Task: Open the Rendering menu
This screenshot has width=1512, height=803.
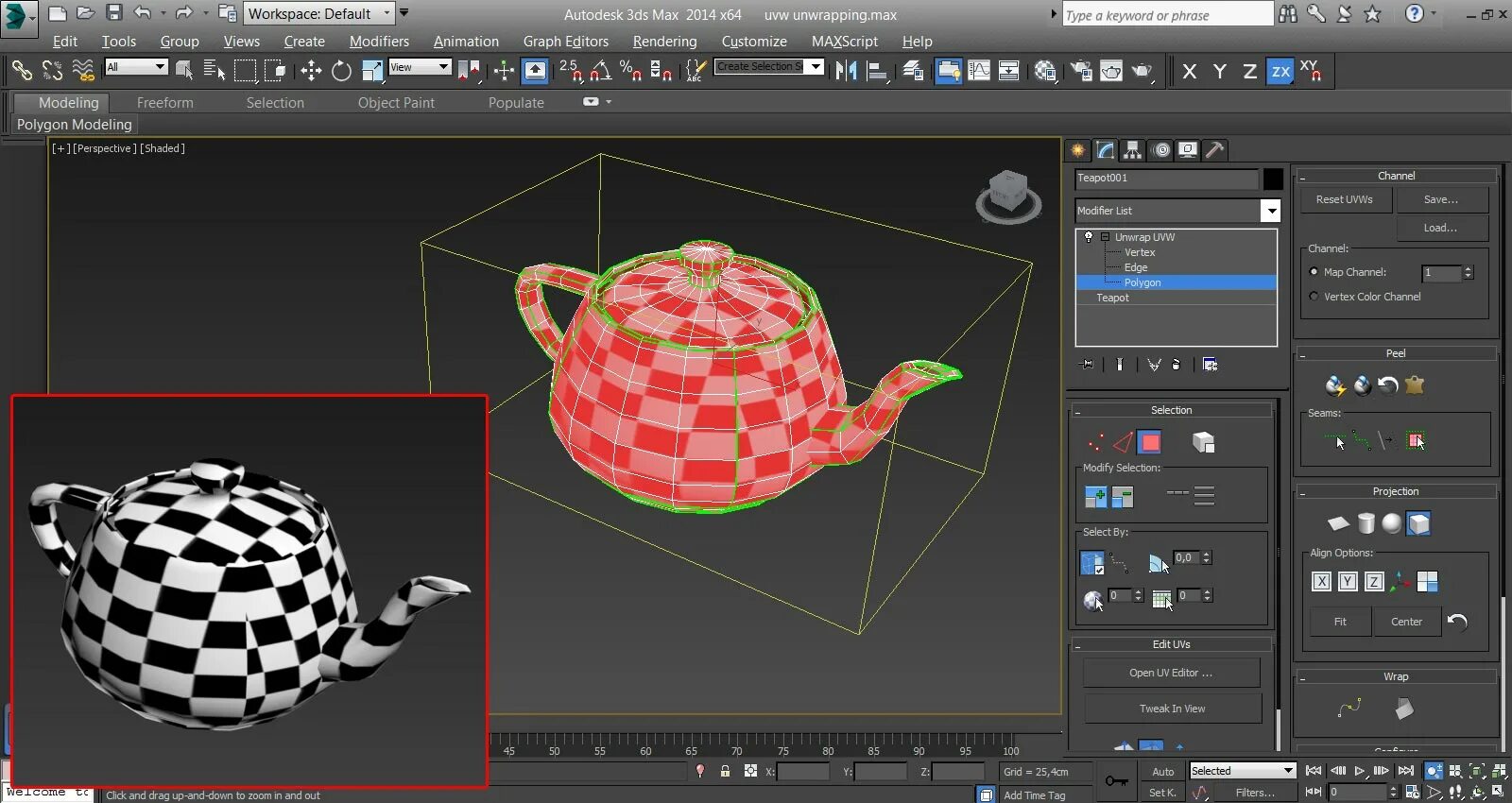Action: pyautogui.click(x=664, y=42)
